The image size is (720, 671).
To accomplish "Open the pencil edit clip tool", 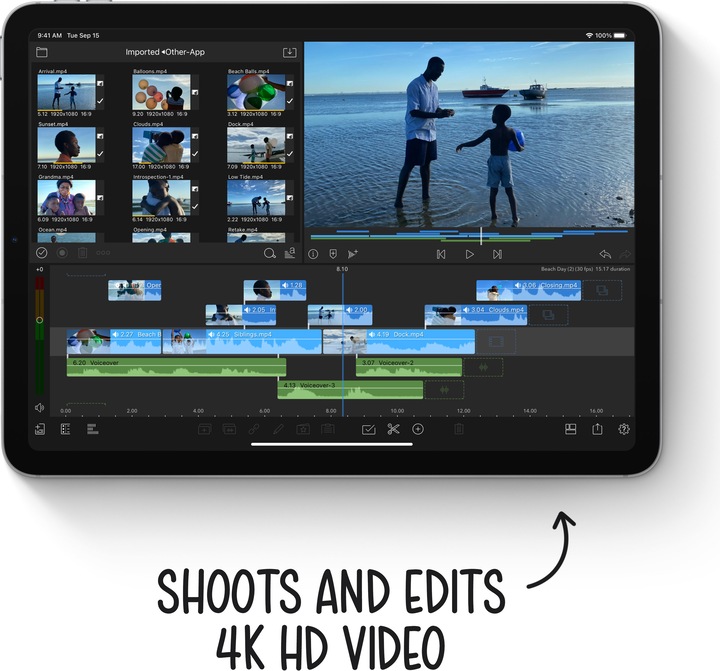I will [x=278, y=429].
